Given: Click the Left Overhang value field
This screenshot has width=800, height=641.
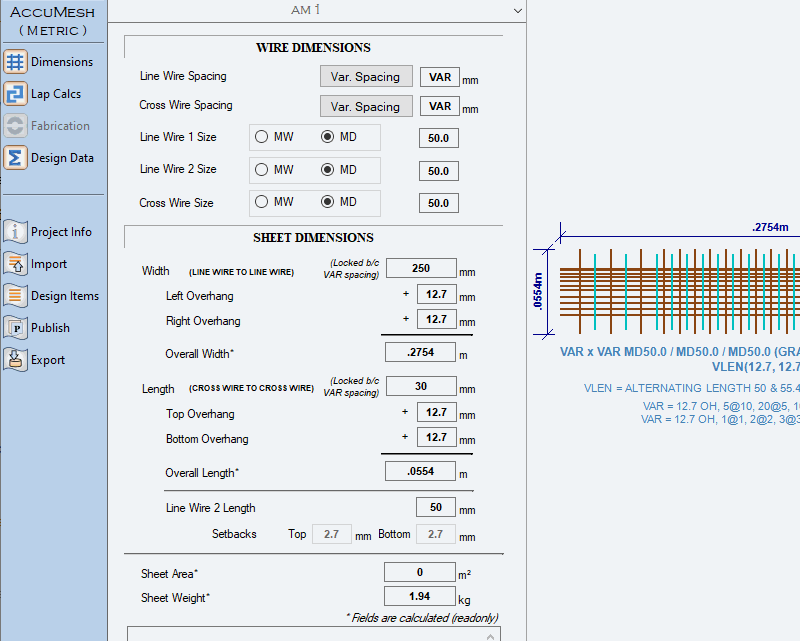Looking at the screenshot, I should click(x=435, y=294).
